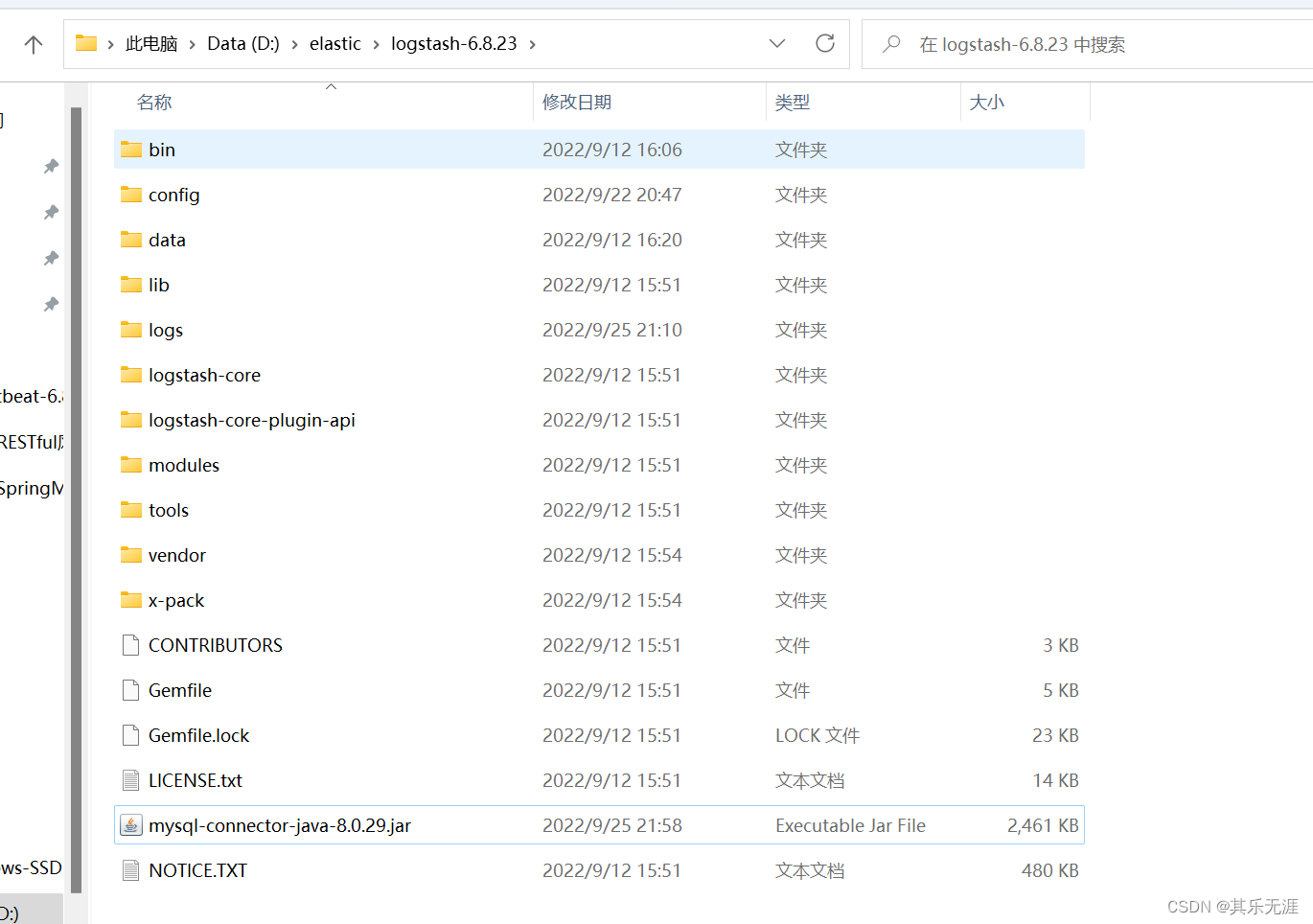Sort by 名称 column header
Image resolution: width=1313 pixels, height=924 pixels.
154,103
